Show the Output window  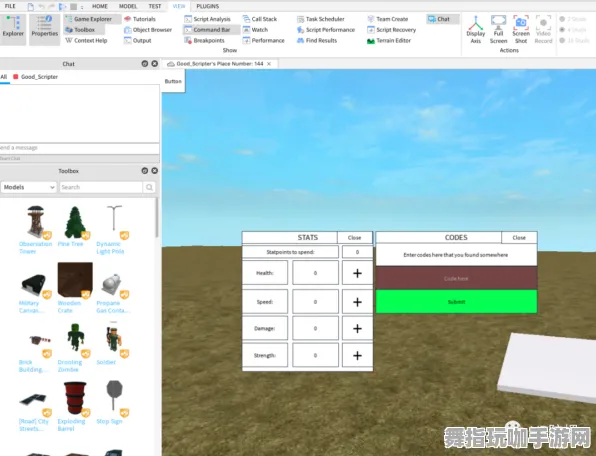[138, 40]
